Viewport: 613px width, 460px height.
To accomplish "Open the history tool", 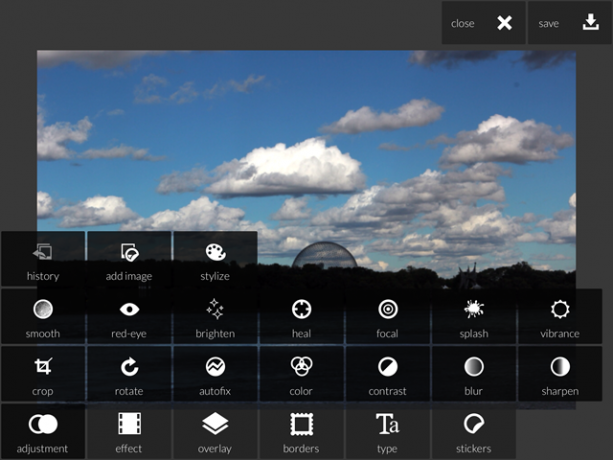I will (43, 259).
